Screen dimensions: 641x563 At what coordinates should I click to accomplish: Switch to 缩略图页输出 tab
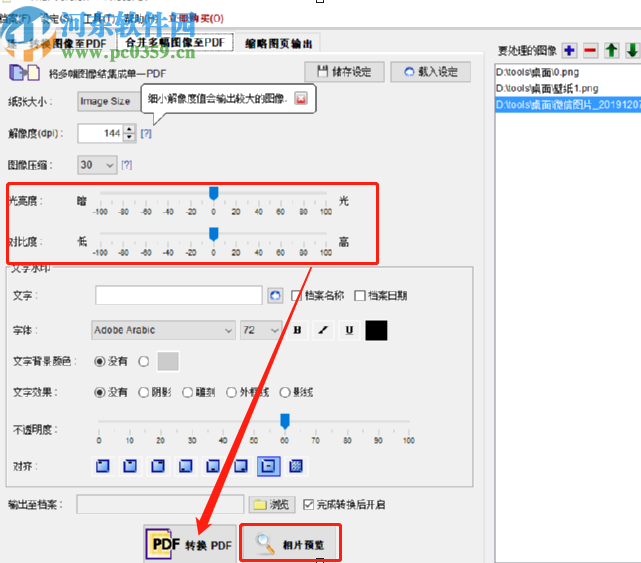(x=278, y=43)
